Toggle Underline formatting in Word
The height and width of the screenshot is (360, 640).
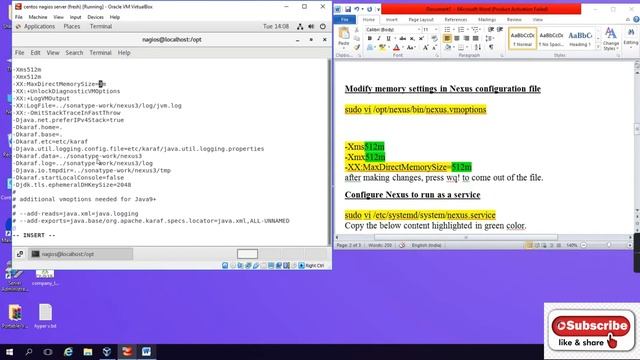click(x=388, y=39)
